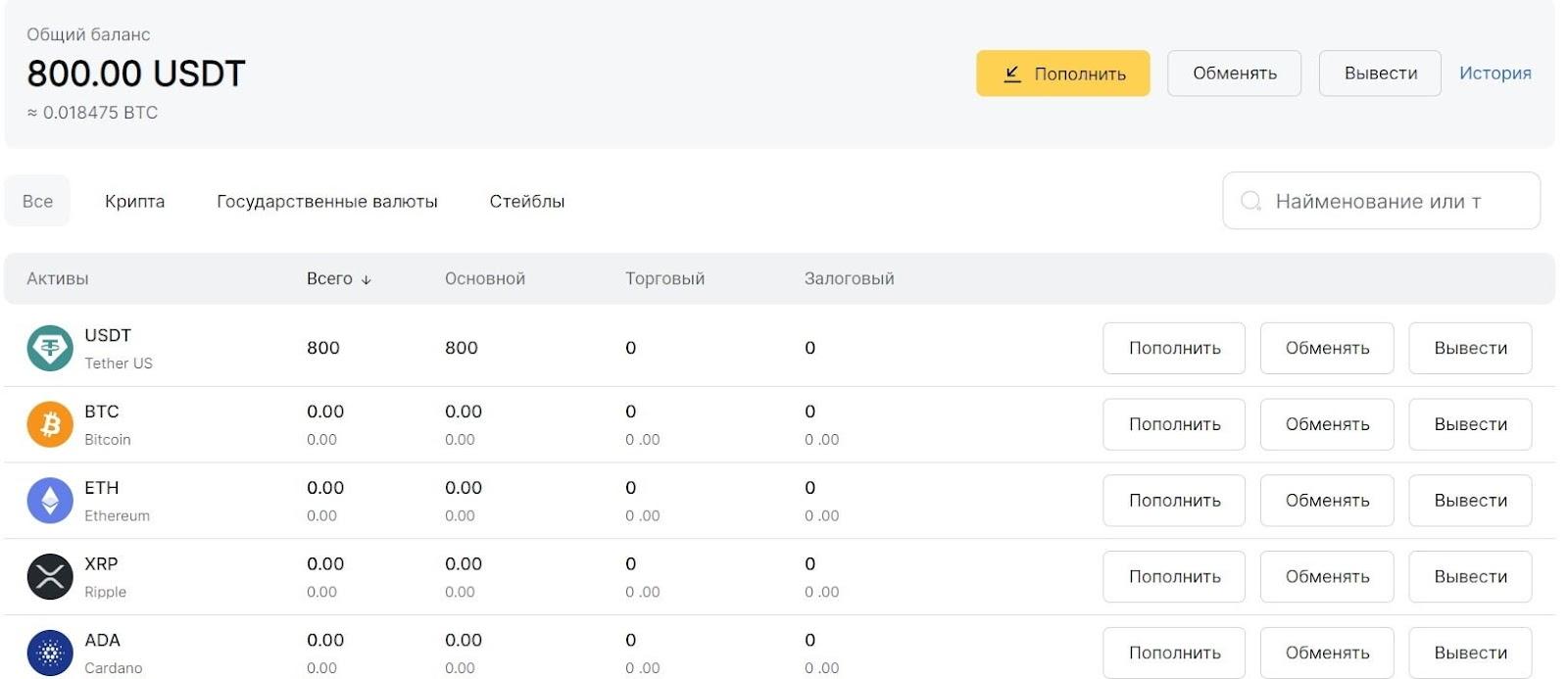
Task: Click the Ethereum asset name
Action: (117, 516)
